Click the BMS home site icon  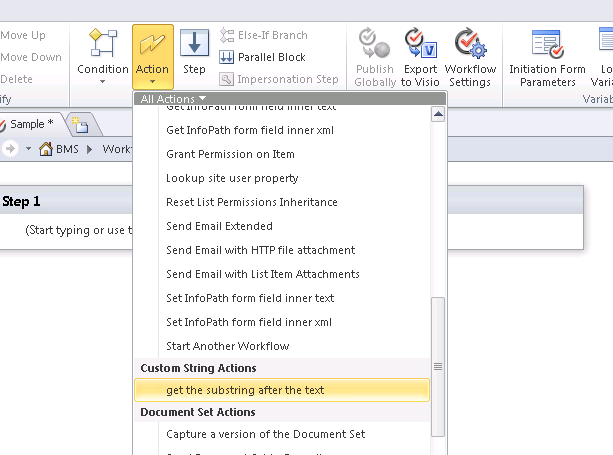[x=46, y=149]
